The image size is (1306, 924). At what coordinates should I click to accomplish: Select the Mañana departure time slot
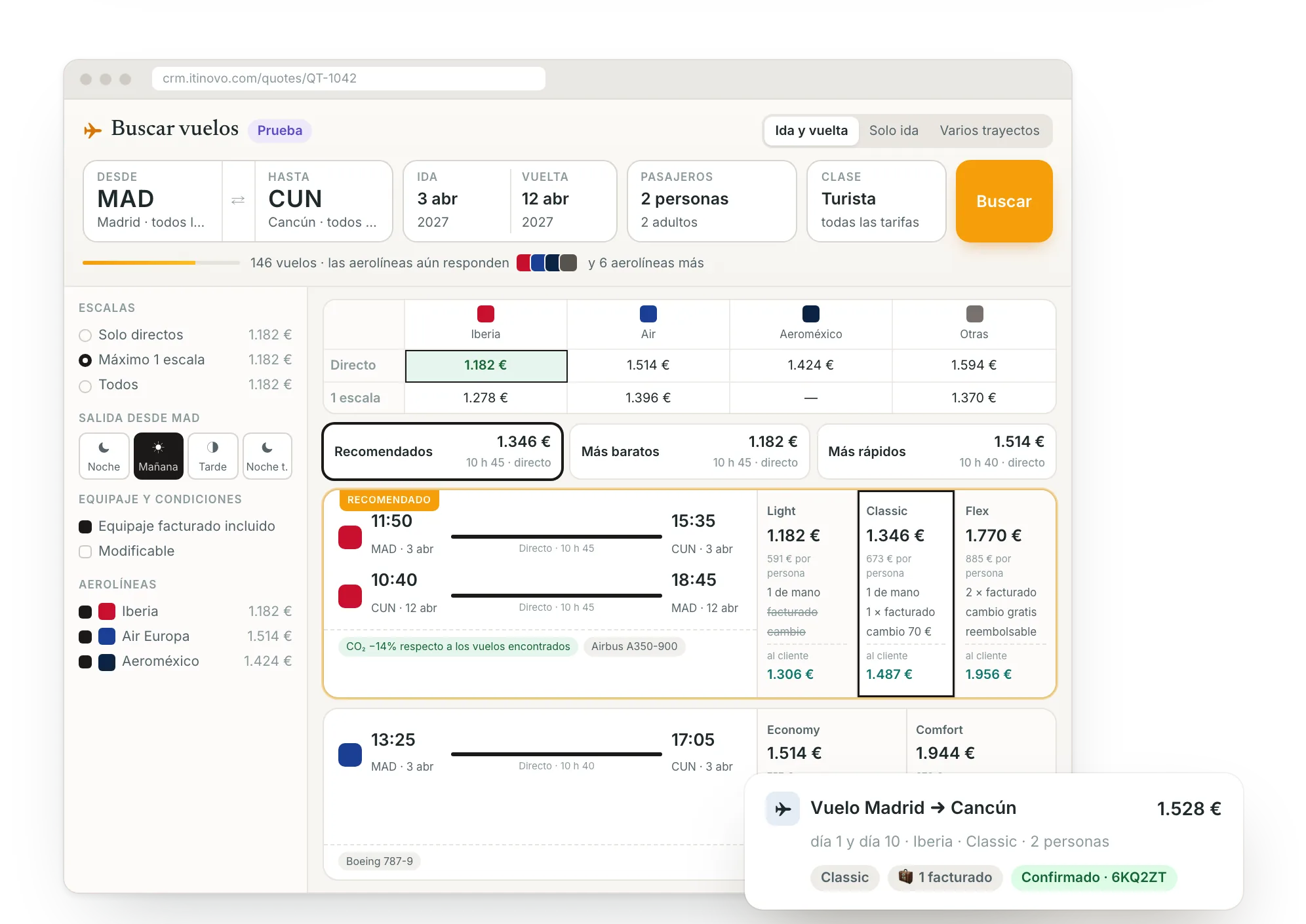158,456
